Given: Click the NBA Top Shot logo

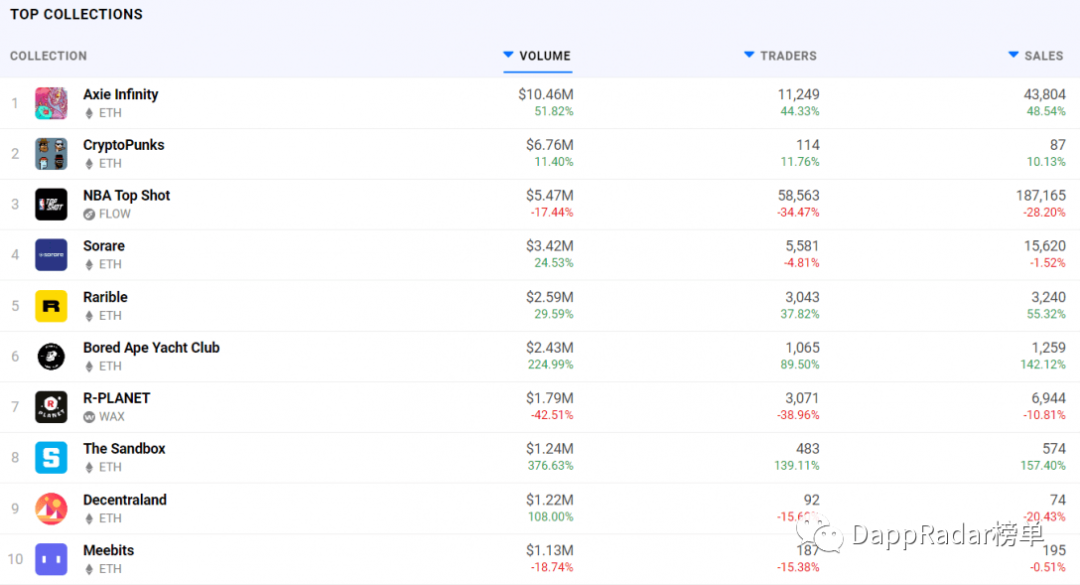Looking at the screenshot, I should coord(51,204).
